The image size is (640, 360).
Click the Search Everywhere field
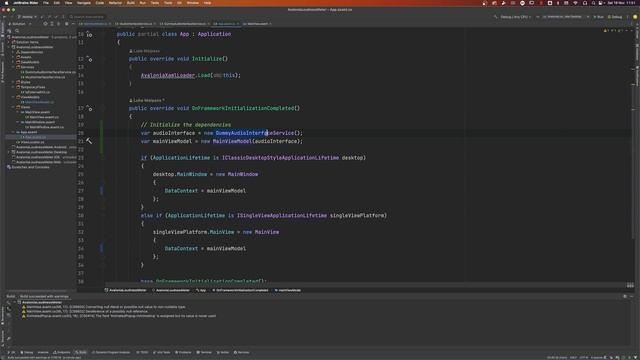pos(87,17)
